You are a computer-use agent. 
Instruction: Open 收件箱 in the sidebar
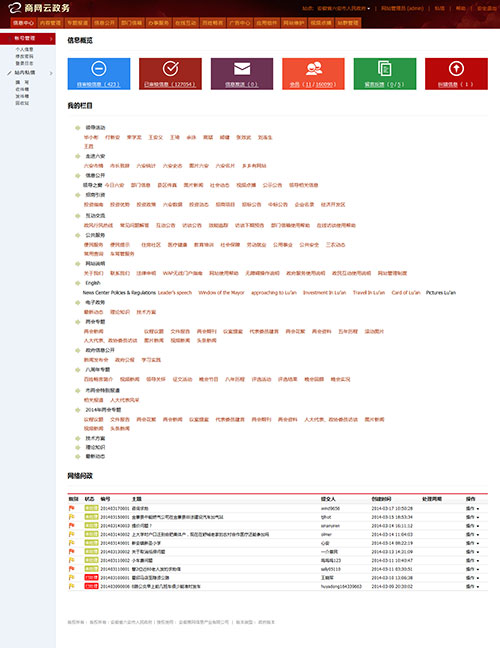pyautogui.click(x=22, y=89)
